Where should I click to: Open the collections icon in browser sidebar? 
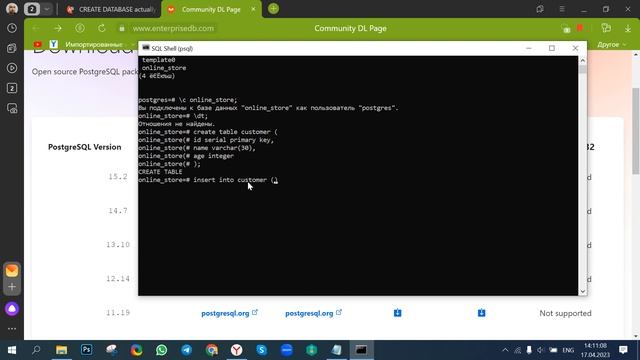point(12,48)
